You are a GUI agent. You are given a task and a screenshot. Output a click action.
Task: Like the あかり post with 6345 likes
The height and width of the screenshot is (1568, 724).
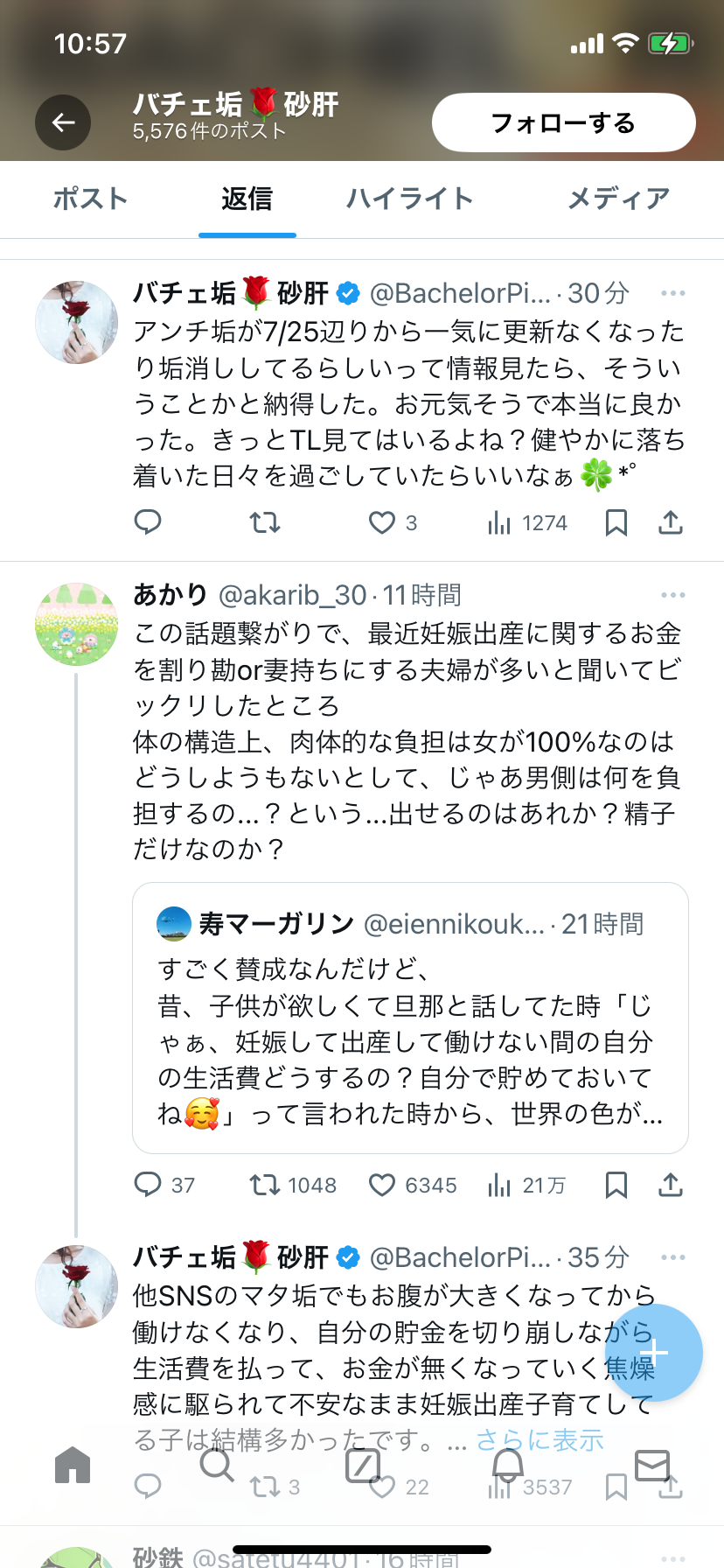382,1185
